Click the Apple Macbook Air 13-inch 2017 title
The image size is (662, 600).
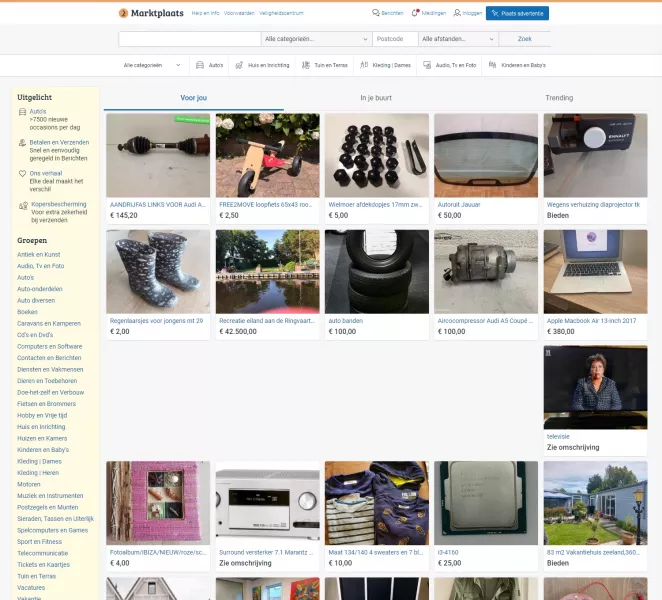click(591, 321)
